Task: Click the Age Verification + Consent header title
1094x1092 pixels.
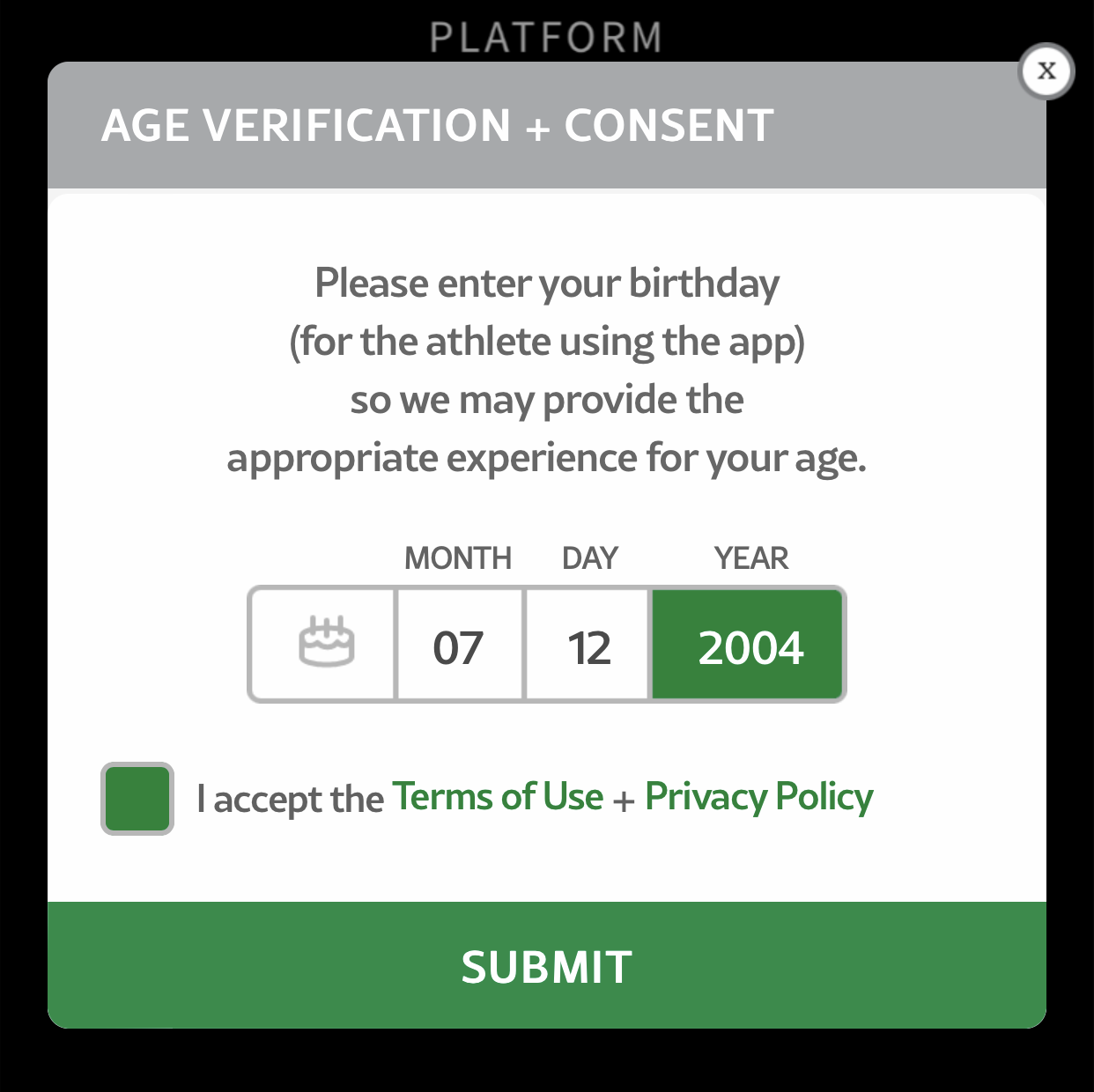Action: click(438, 125)
